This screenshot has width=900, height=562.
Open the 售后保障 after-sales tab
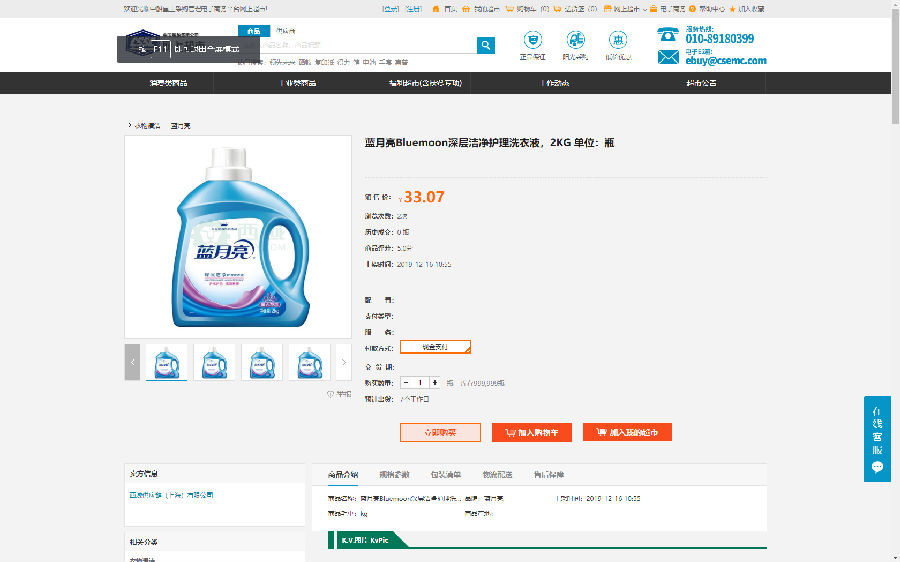(x=549, y=474)
